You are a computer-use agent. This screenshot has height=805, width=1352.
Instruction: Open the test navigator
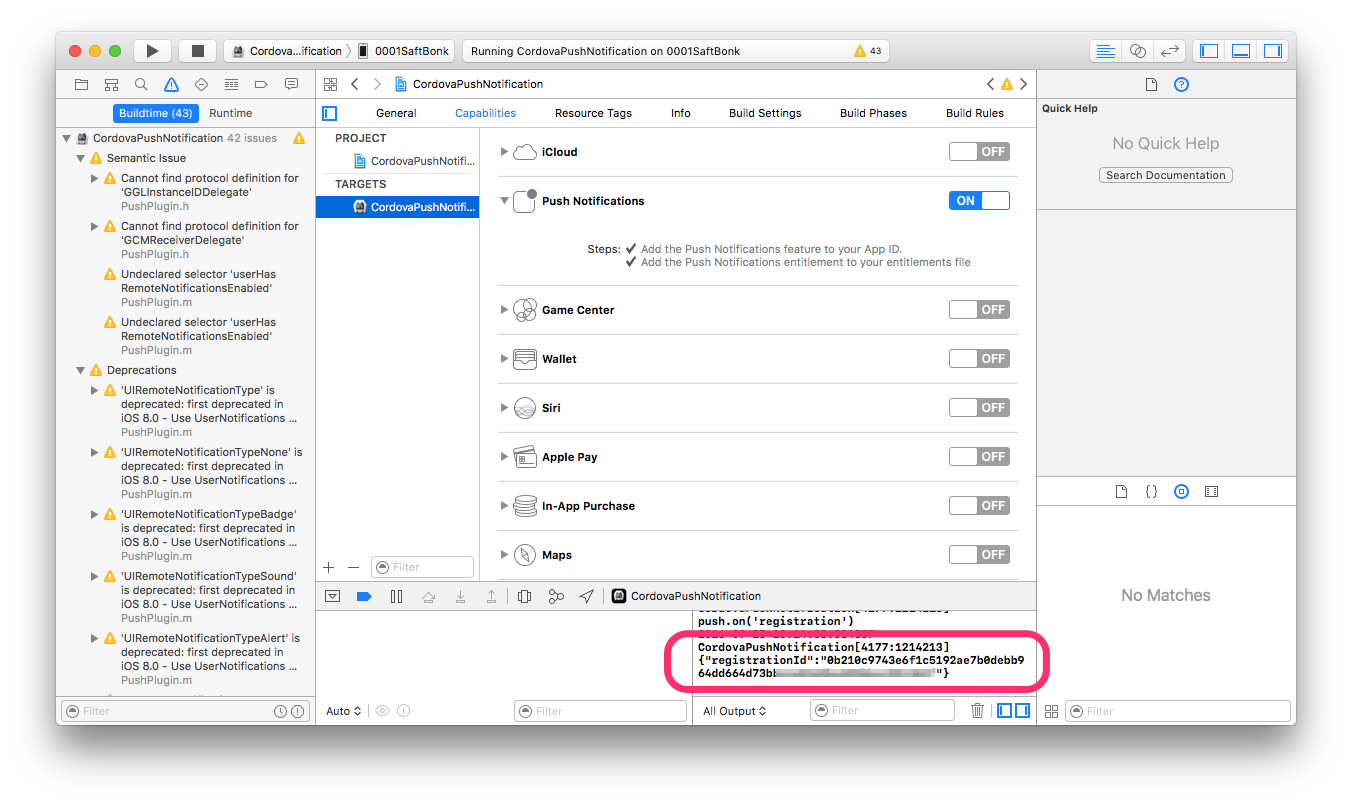click(201, 84)
